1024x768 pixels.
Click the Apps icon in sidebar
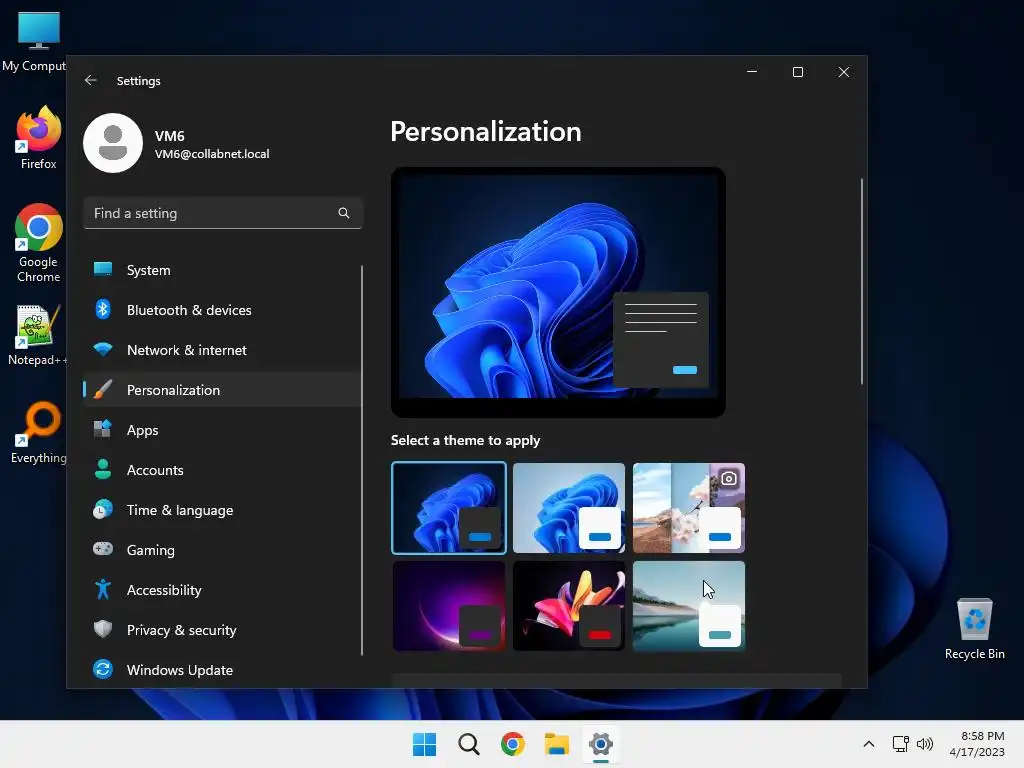[103, 429]
